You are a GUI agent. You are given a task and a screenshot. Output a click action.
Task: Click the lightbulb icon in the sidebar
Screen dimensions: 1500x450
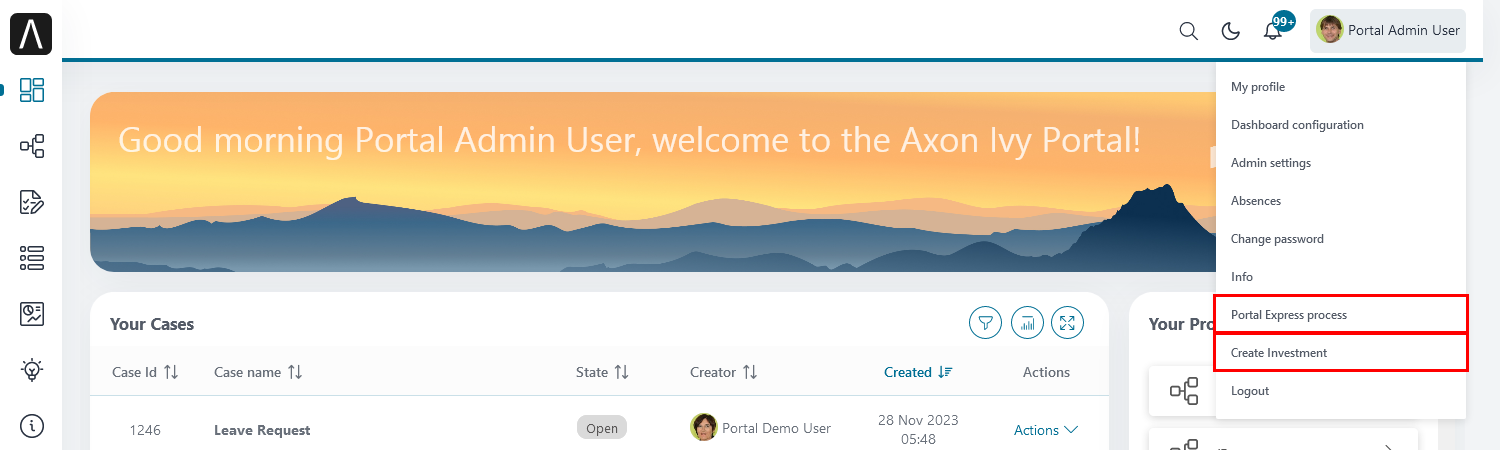click(x=32, y=370)
